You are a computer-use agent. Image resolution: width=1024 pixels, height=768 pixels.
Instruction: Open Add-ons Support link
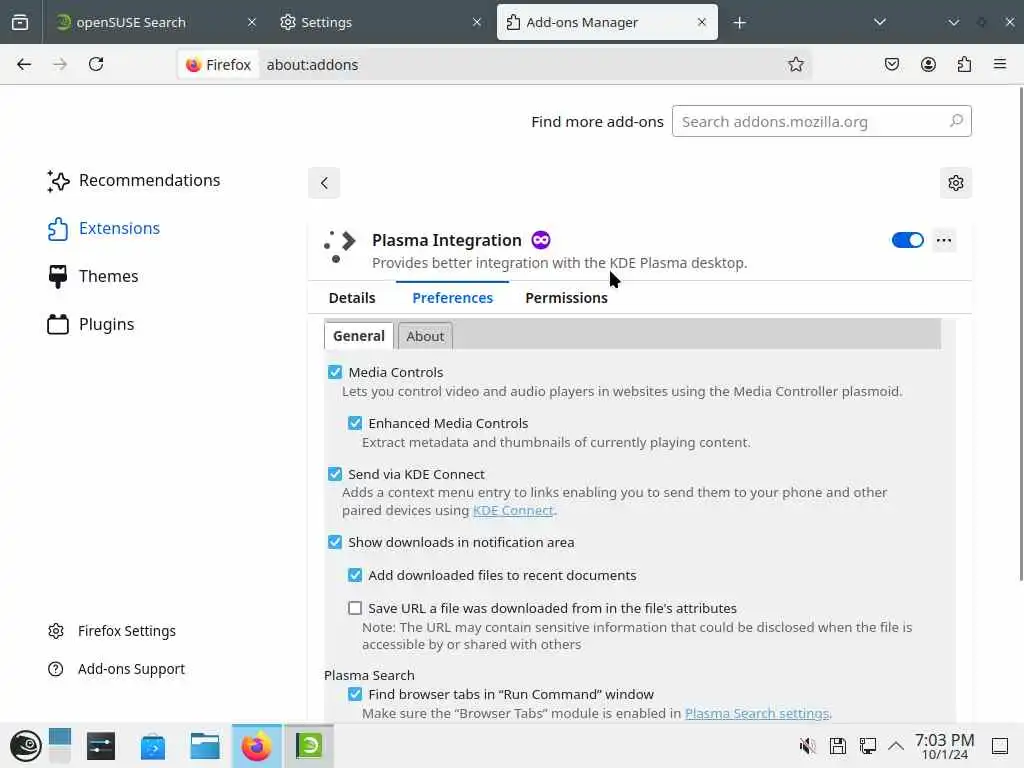117,669
